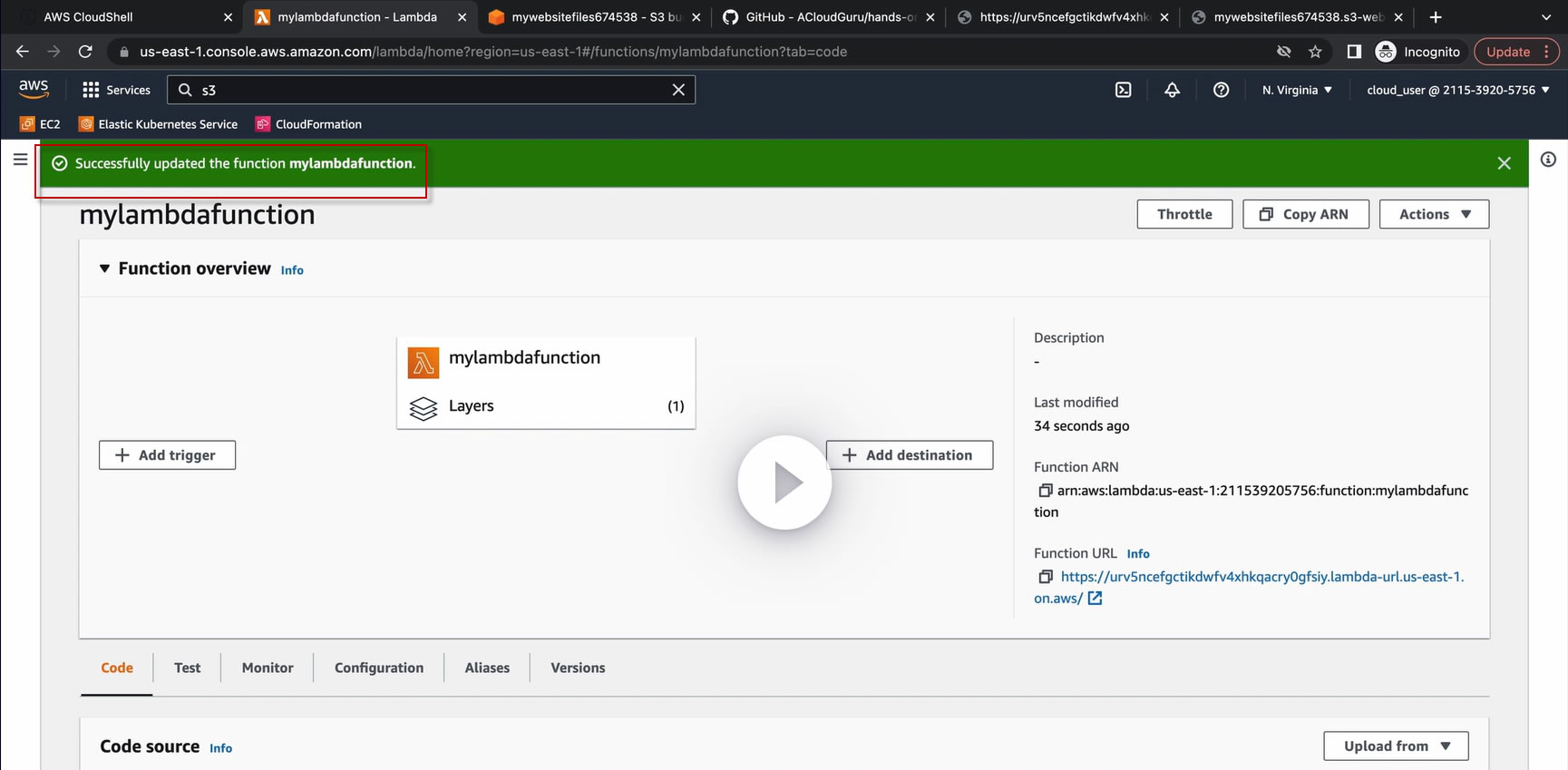Screen dimensions: 1568x770
Task: Open the side navigation hamburger menu
Action: tap(20, 160)
